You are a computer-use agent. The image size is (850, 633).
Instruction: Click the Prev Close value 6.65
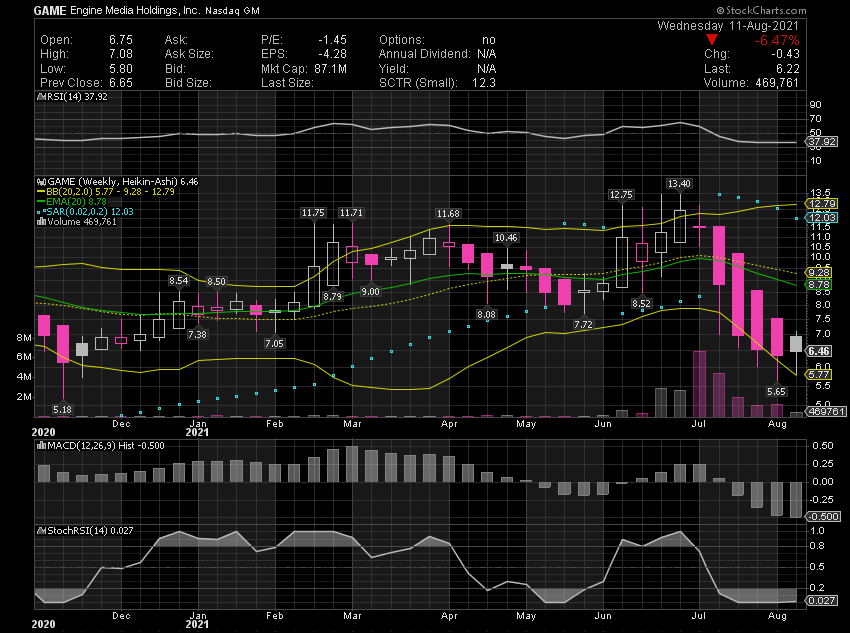pyautogui.click(x=120, y=83)
